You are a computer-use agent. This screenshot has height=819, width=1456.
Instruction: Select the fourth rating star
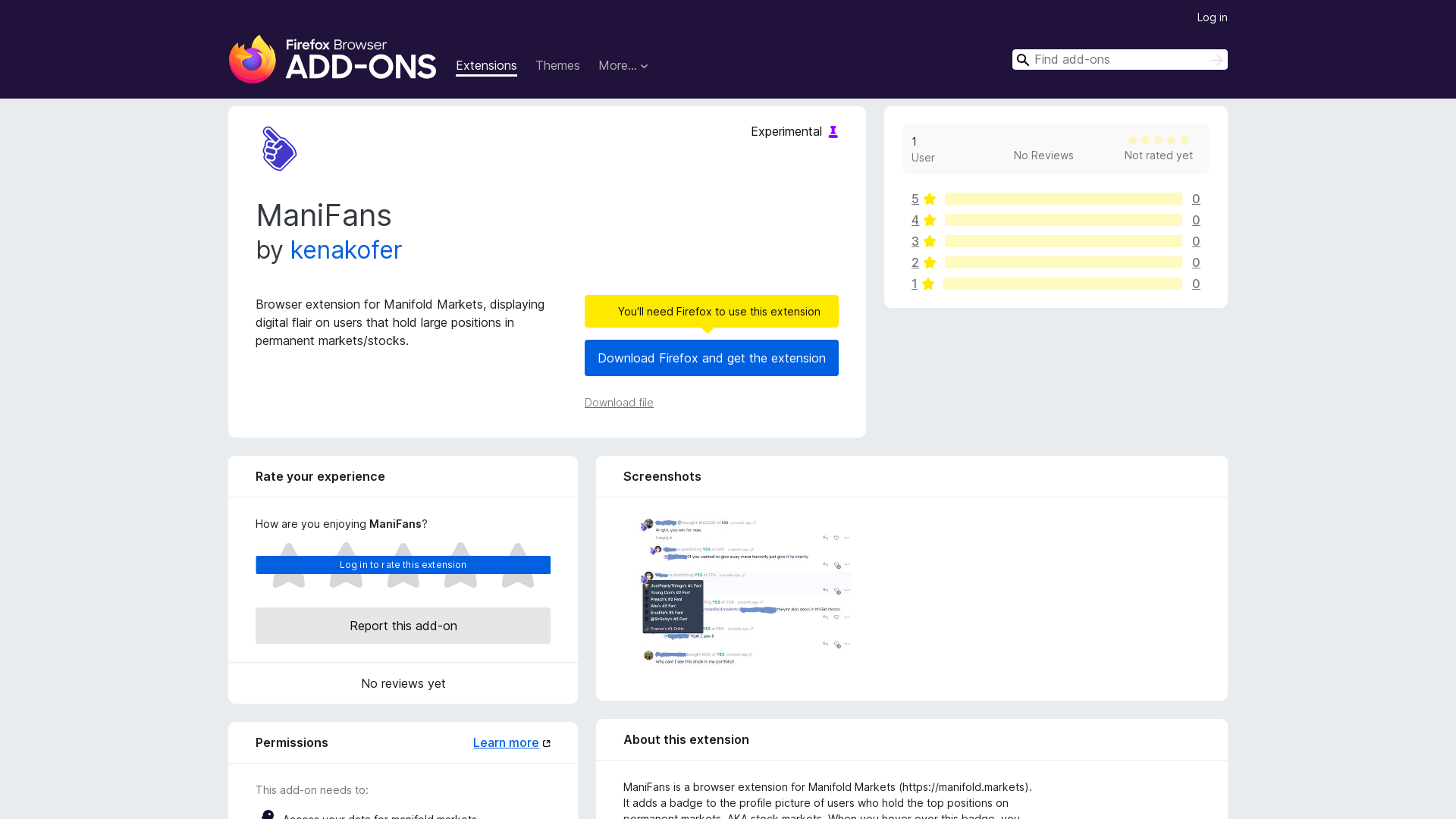460,565
